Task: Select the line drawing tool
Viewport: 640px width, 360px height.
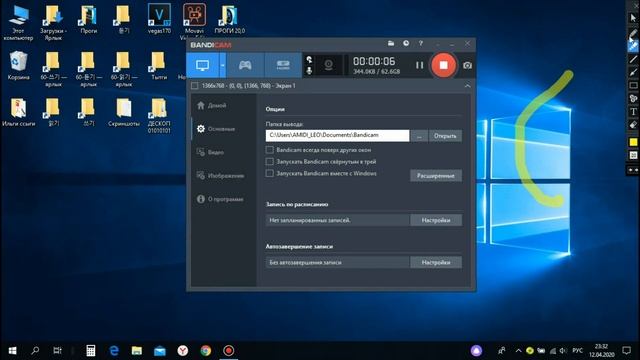Action: (x=633, y=60)
